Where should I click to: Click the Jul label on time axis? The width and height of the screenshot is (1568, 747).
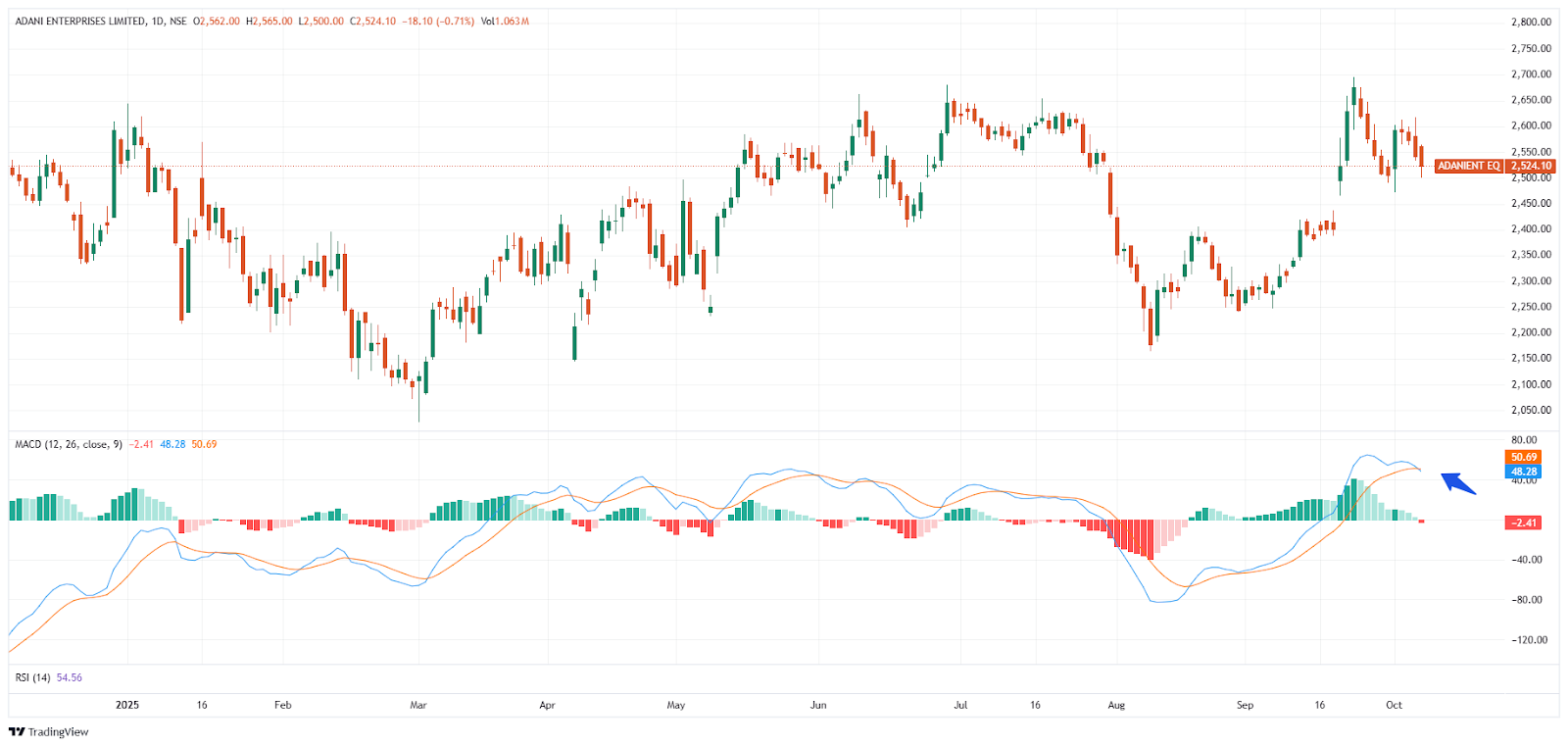960,705
